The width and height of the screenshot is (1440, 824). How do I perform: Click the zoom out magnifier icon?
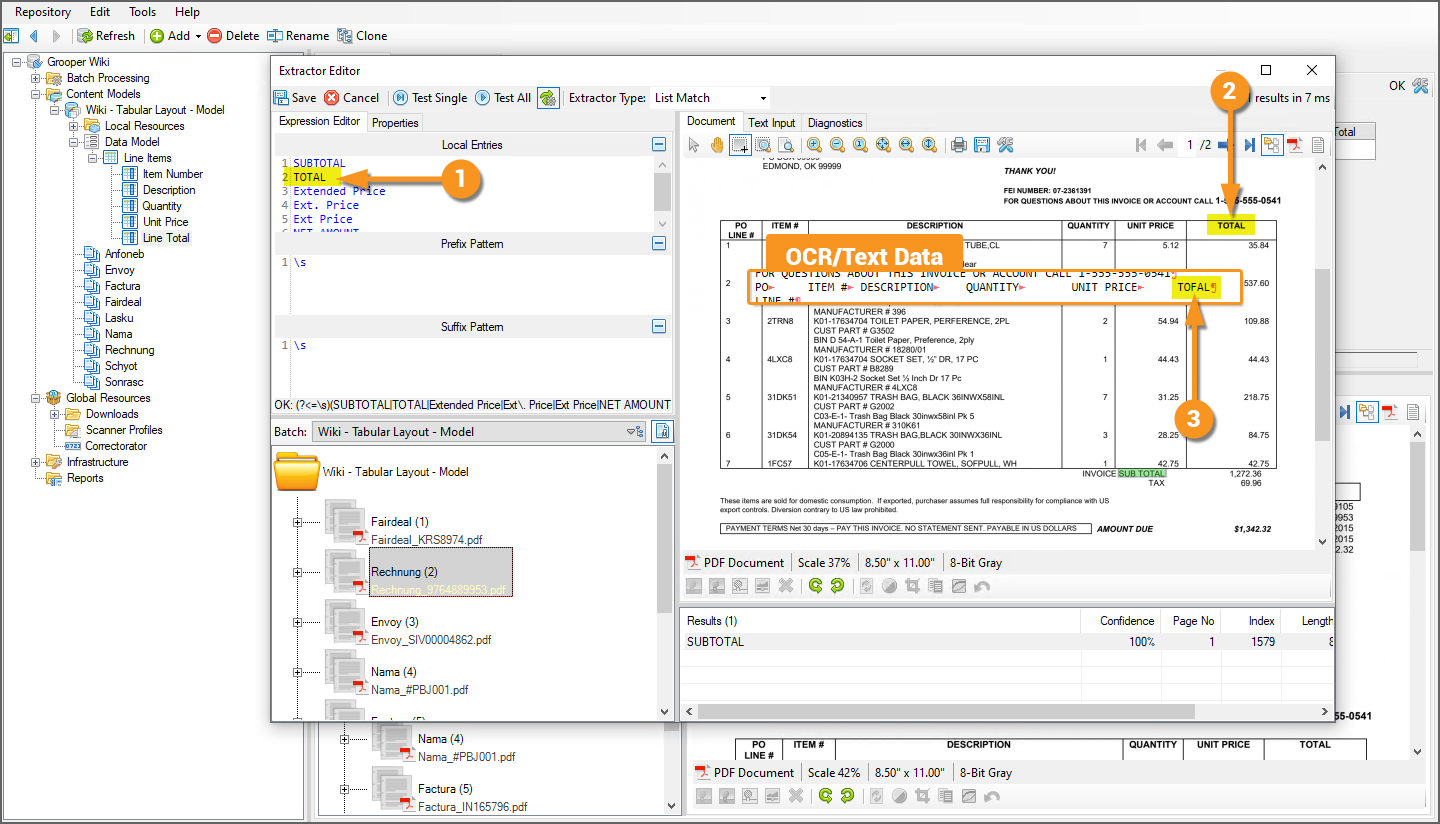[x=838, y=145]
